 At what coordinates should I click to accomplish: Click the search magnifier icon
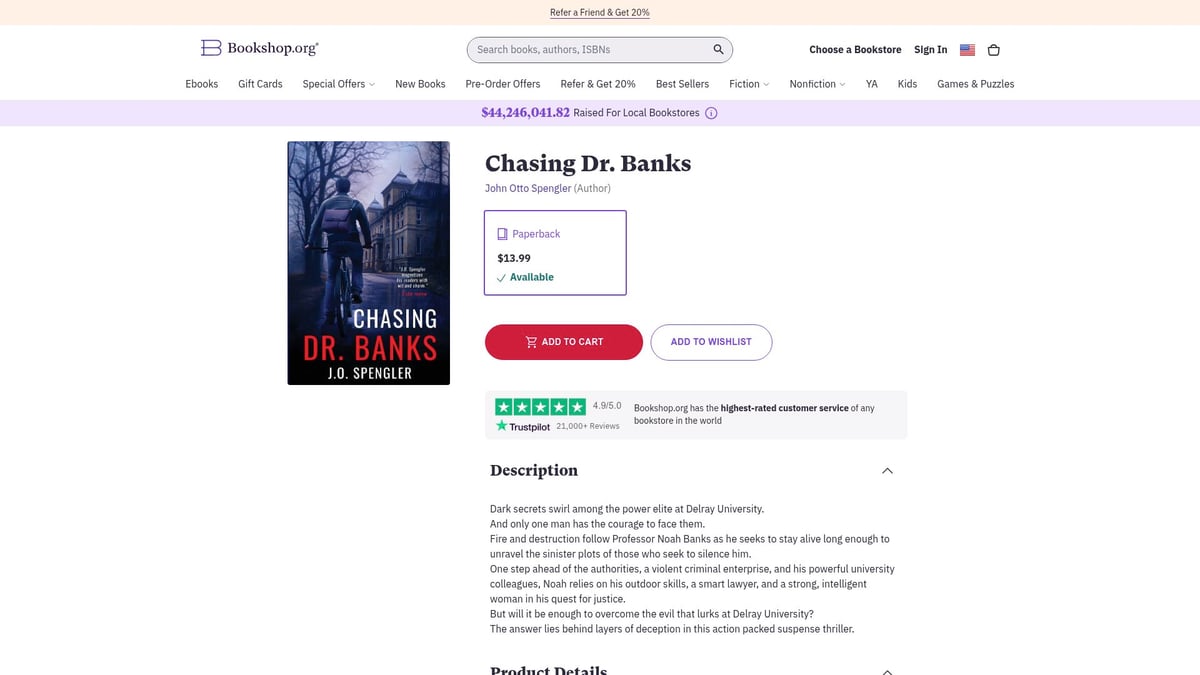718,49
